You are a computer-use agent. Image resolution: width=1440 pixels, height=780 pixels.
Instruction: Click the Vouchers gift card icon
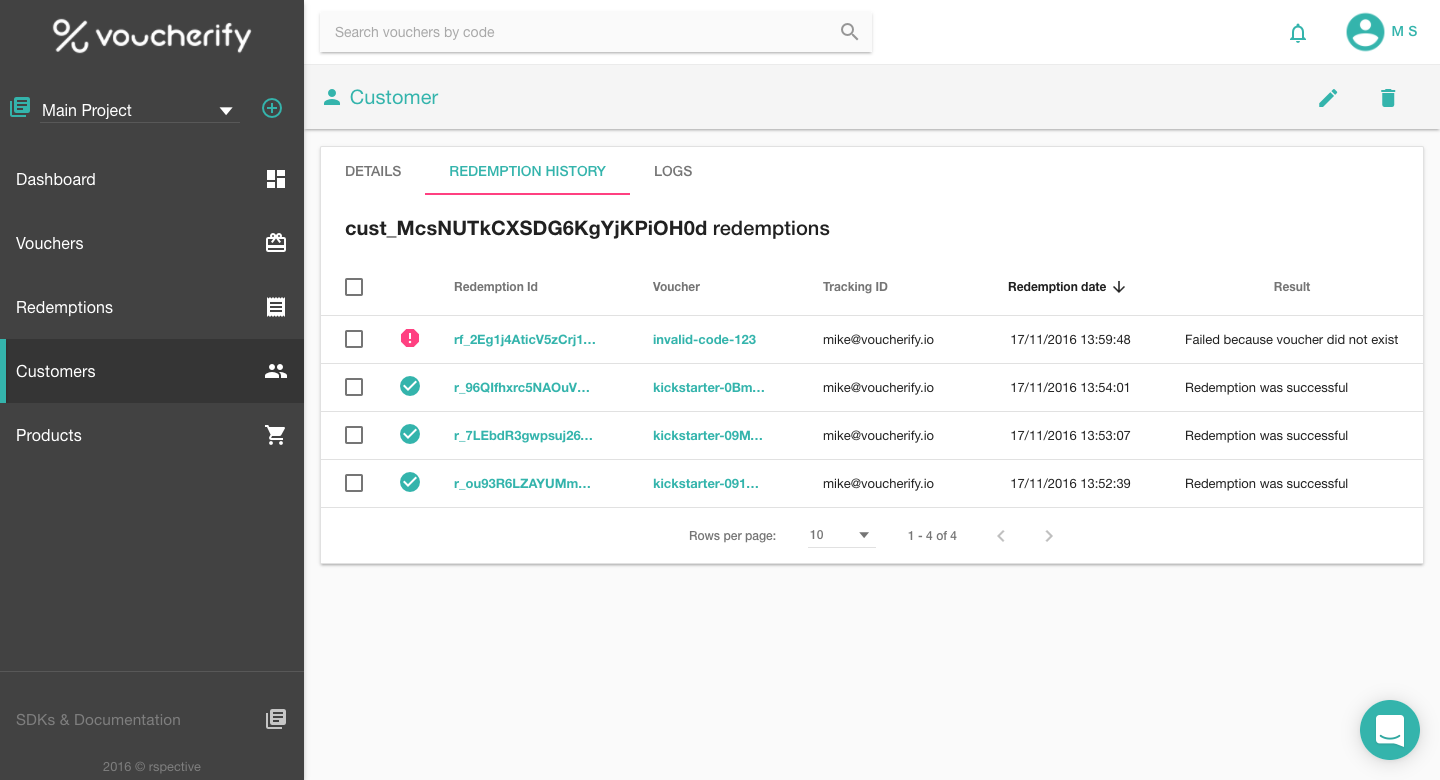tap(276, 243)
